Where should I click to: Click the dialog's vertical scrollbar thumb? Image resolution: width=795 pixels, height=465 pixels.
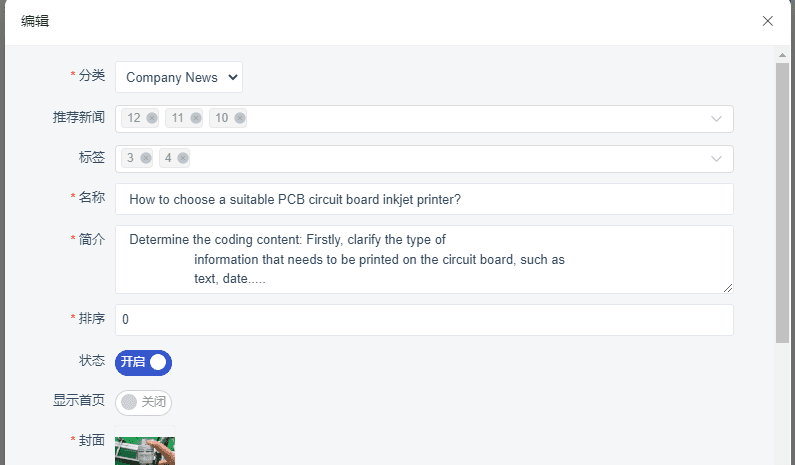(782, 203)
